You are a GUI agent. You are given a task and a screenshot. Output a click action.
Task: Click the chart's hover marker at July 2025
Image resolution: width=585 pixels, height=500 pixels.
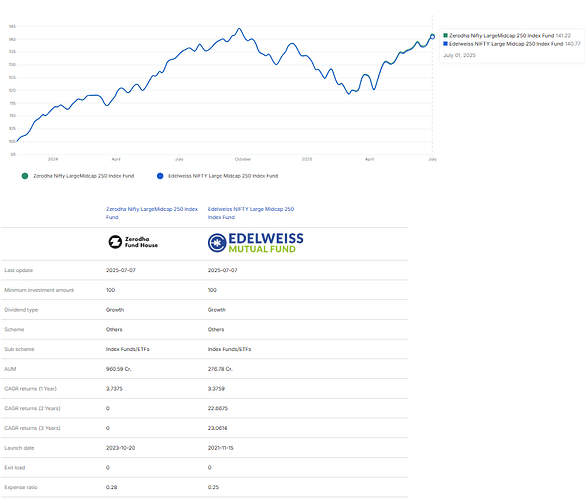pyautogui.click(x=432, y=37)
